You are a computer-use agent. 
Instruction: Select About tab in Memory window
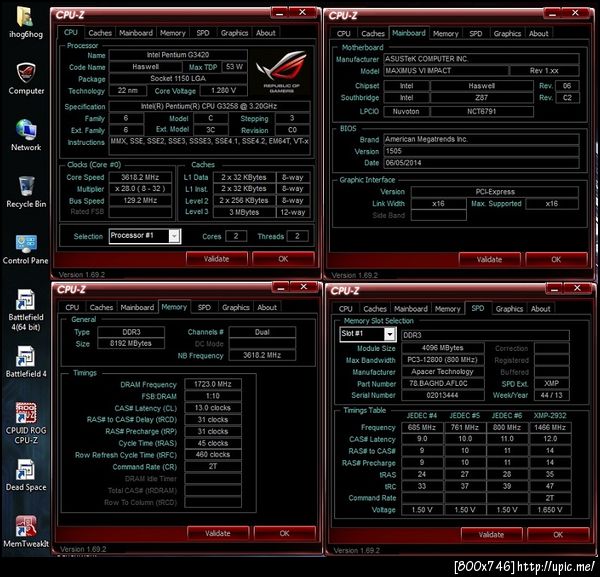(x=267, y=307)
